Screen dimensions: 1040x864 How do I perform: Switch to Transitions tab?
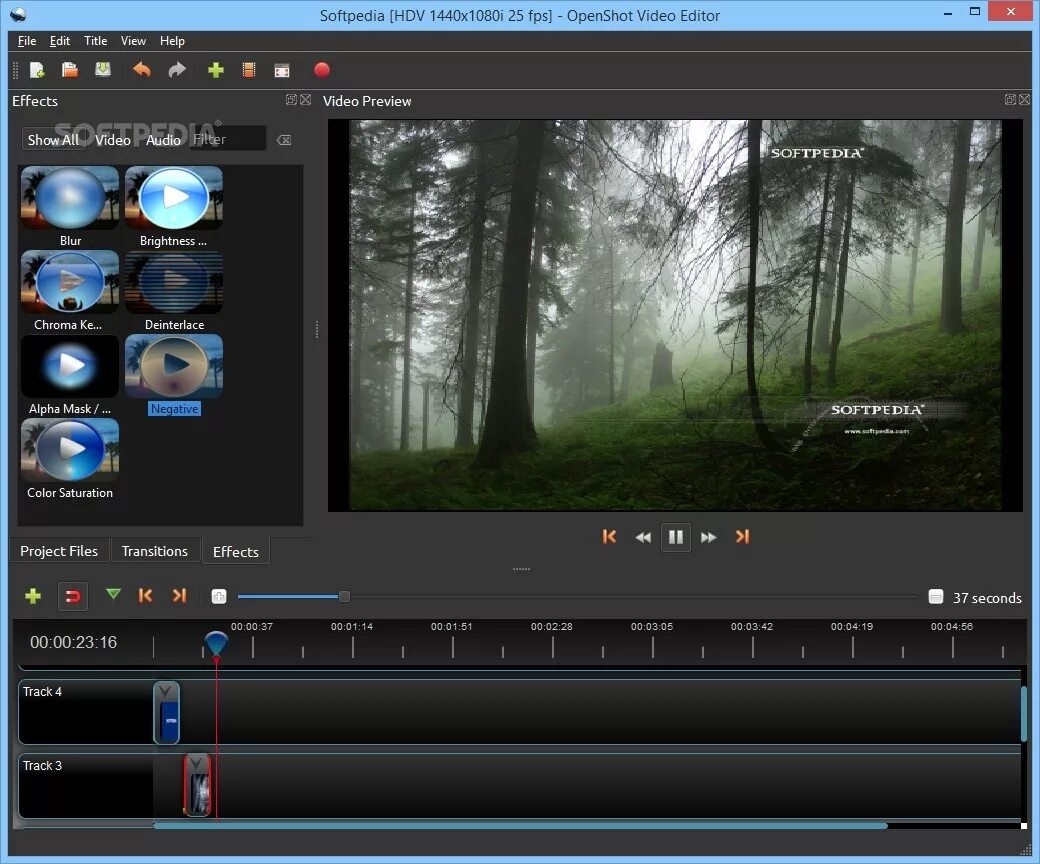[x=155, y=551]
